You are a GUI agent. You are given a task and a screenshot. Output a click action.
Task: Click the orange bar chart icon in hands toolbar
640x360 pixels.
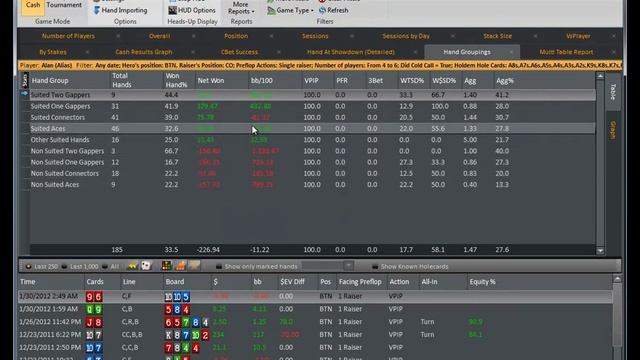(180, 266)
